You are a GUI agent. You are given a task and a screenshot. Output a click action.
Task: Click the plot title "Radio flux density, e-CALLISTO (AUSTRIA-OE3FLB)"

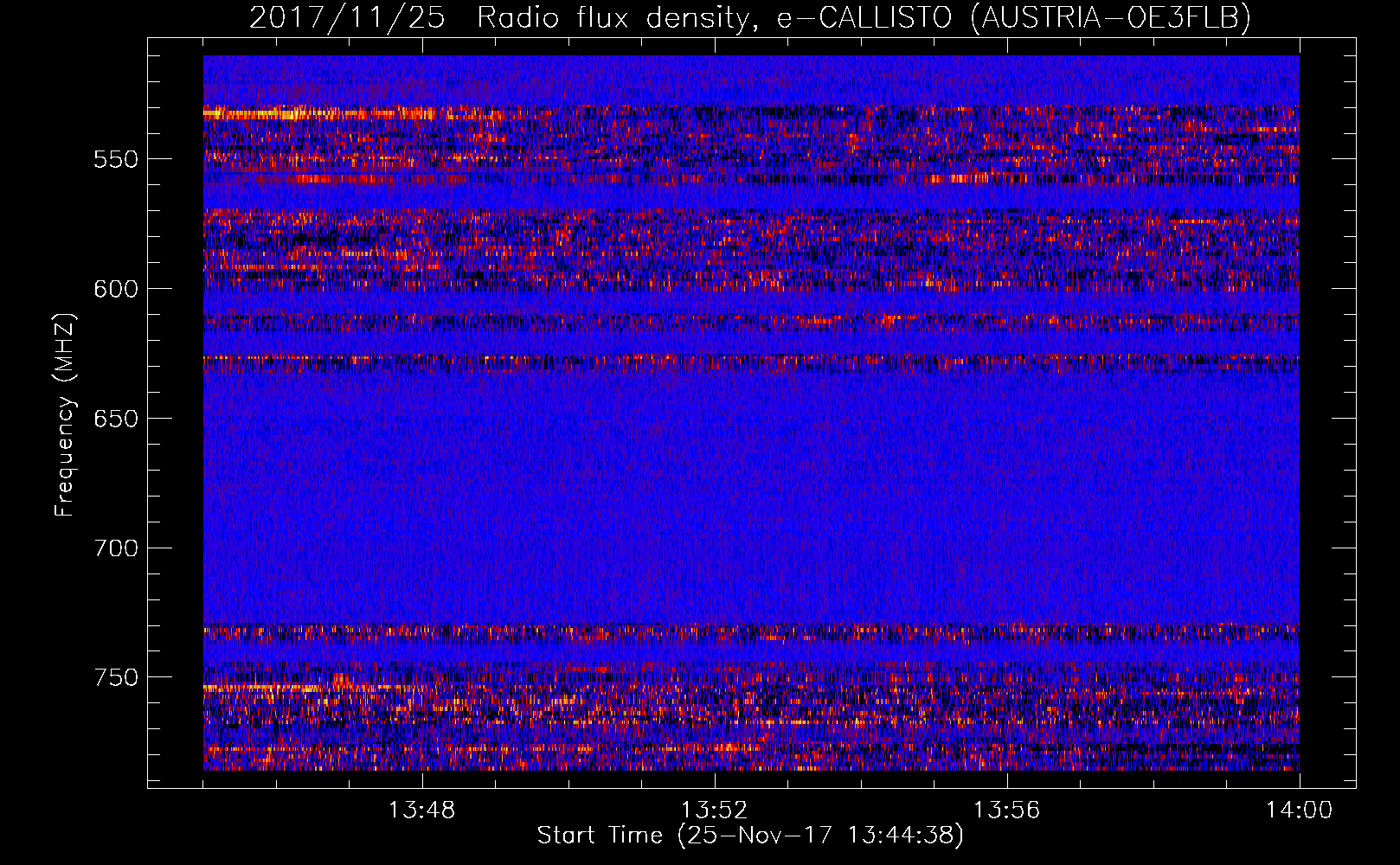864,18
